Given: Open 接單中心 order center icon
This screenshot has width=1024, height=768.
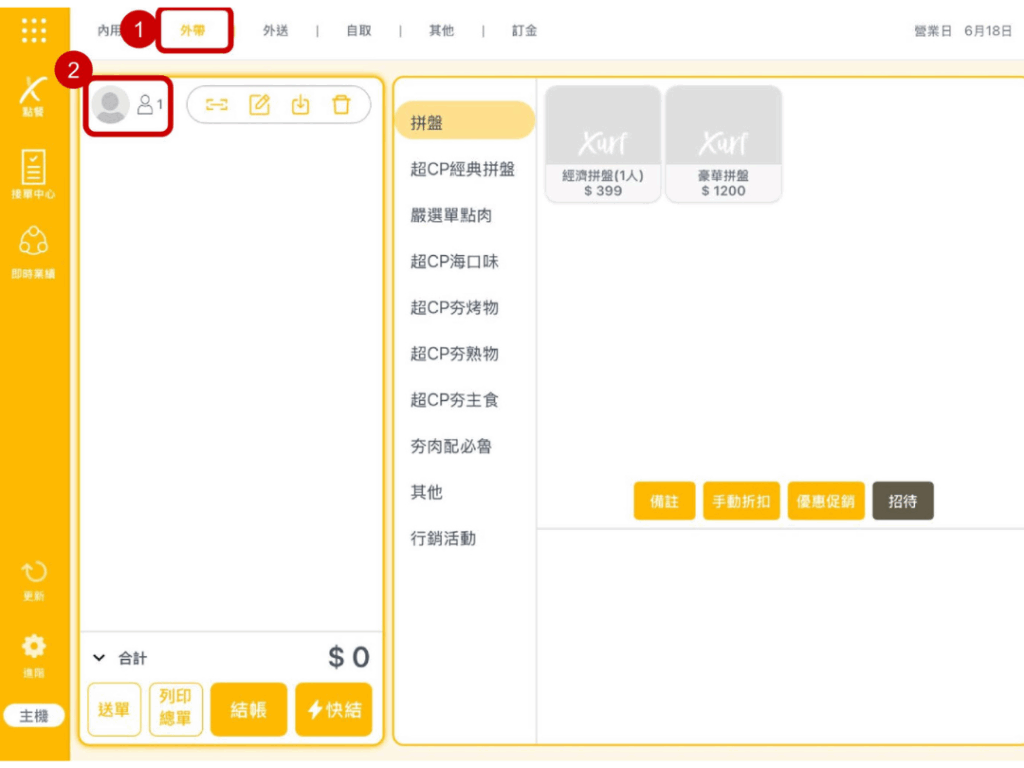Looking at the screenshot, I should click(34, 171).
